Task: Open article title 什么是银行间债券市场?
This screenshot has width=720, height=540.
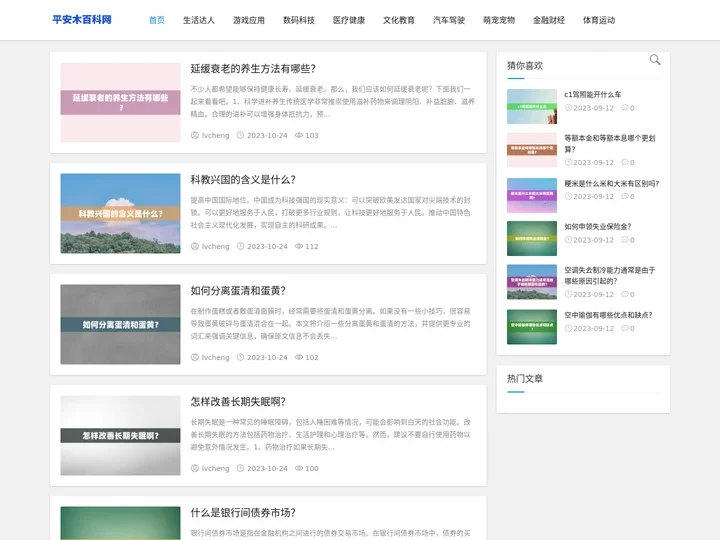Action: point(243,513)
